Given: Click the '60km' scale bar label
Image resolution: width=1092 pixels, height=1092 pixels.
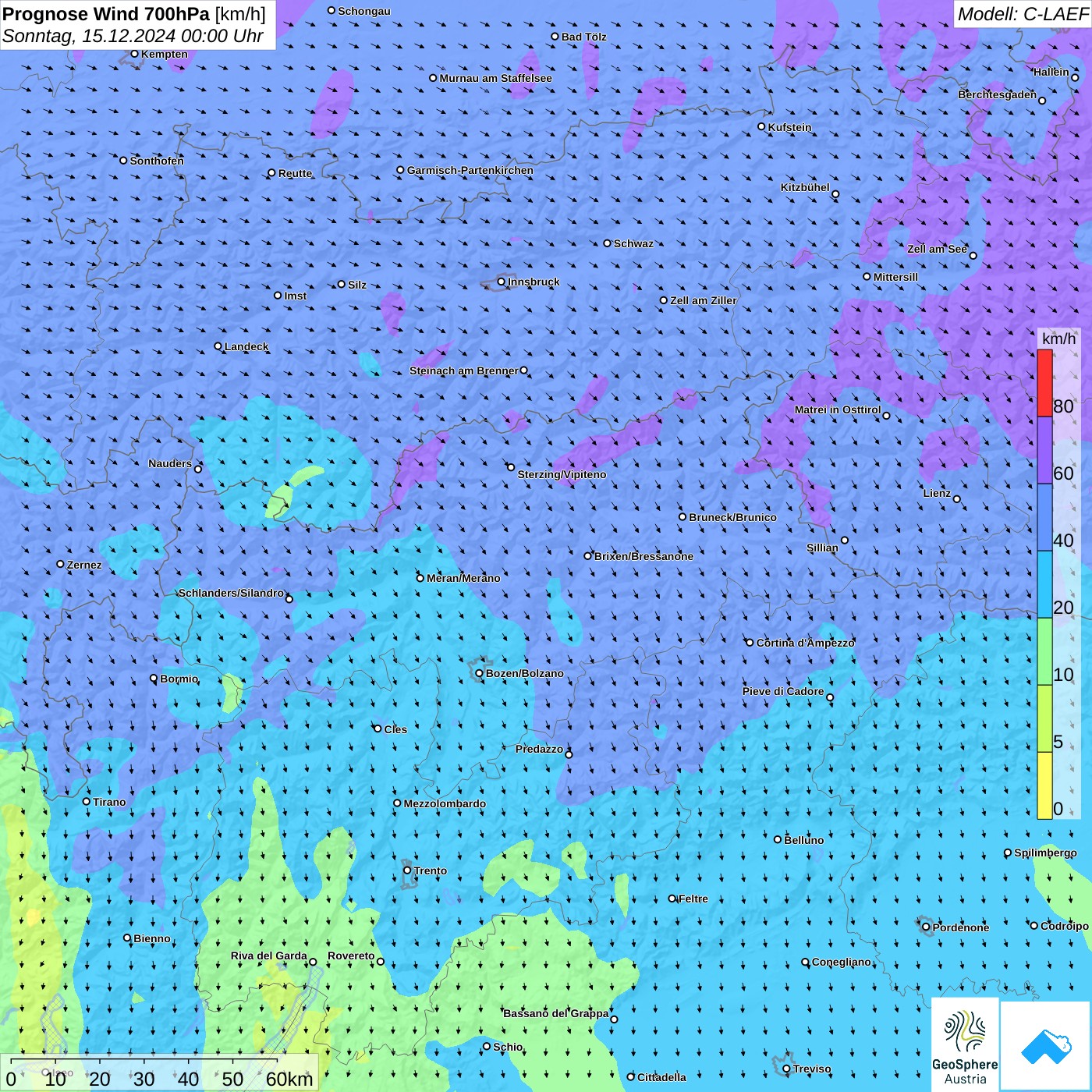Looking at the screenshot, I should [x=289, y=1079].
